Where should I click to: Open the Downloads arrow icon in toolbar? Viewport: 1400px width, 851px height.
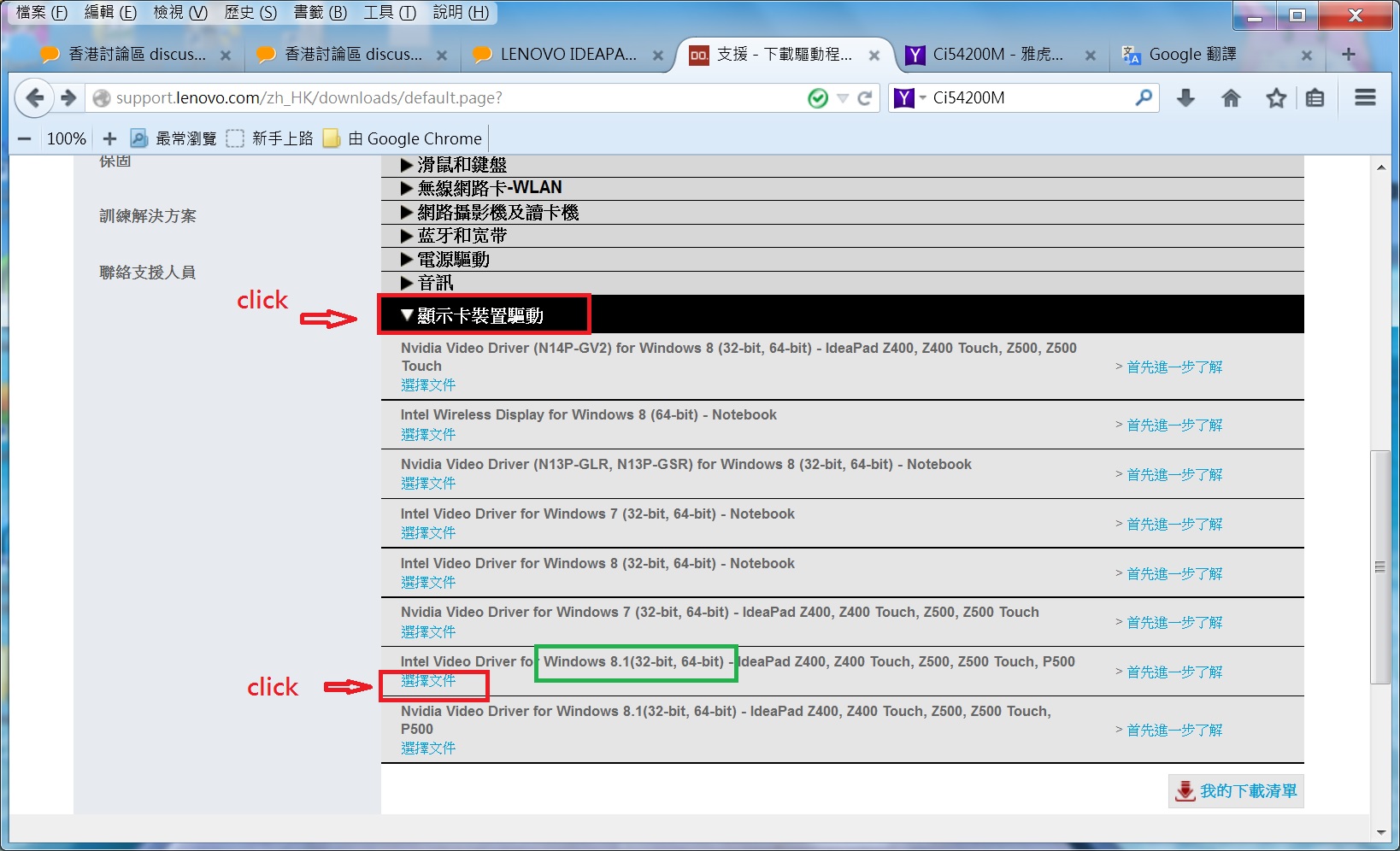tap(1185, 98)
